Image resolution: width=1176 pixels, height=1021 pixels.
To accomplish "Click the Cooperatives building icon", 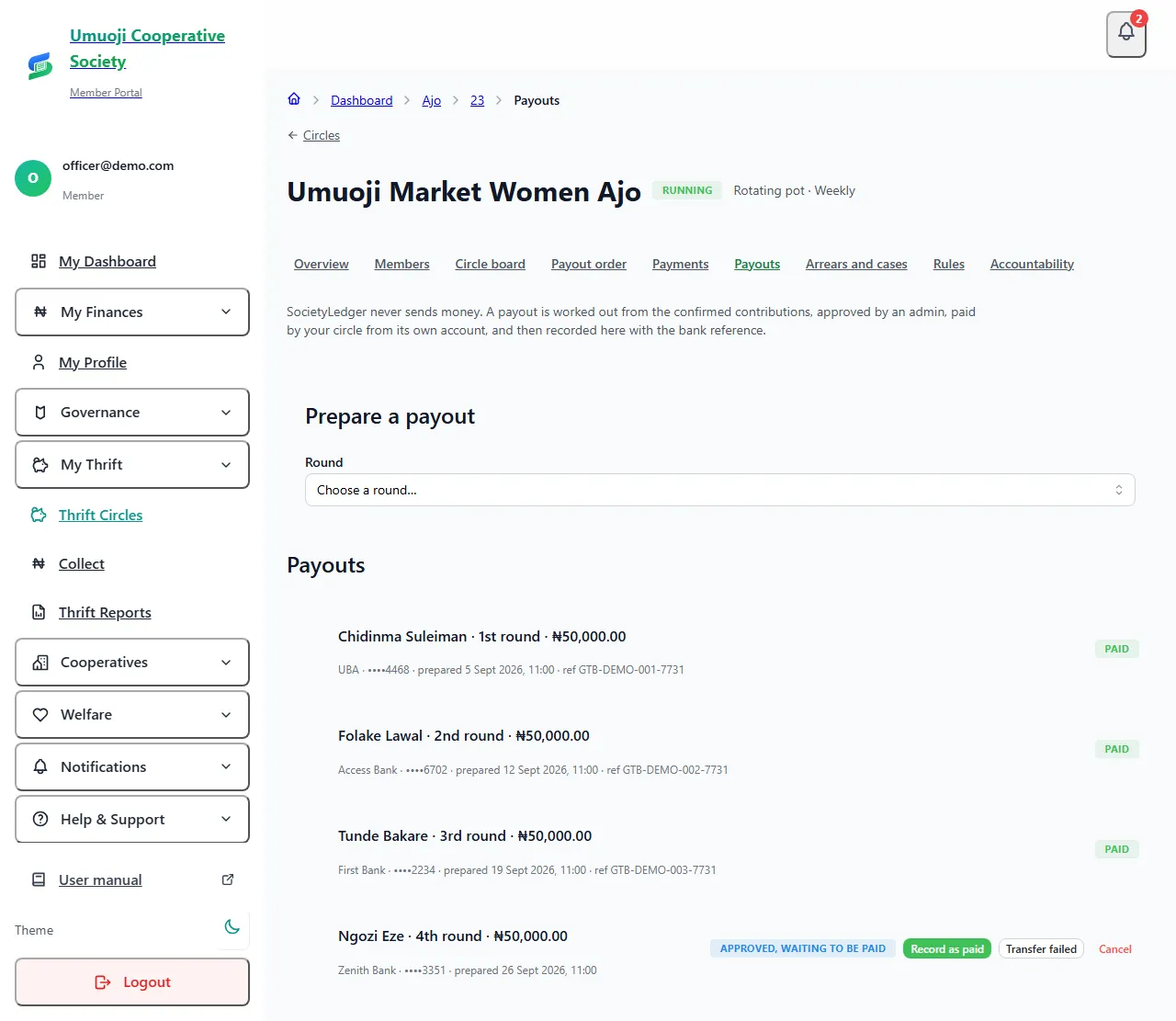I will click(x=40, y=663).
